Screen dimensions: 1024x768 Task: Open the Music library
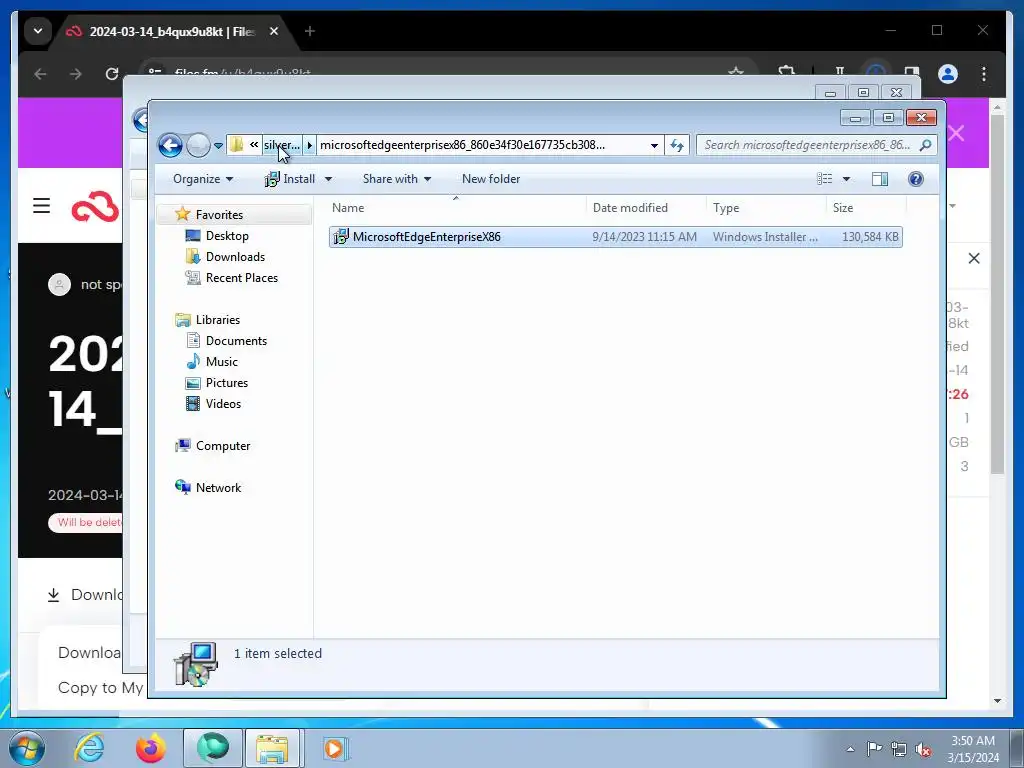(221, 362)
